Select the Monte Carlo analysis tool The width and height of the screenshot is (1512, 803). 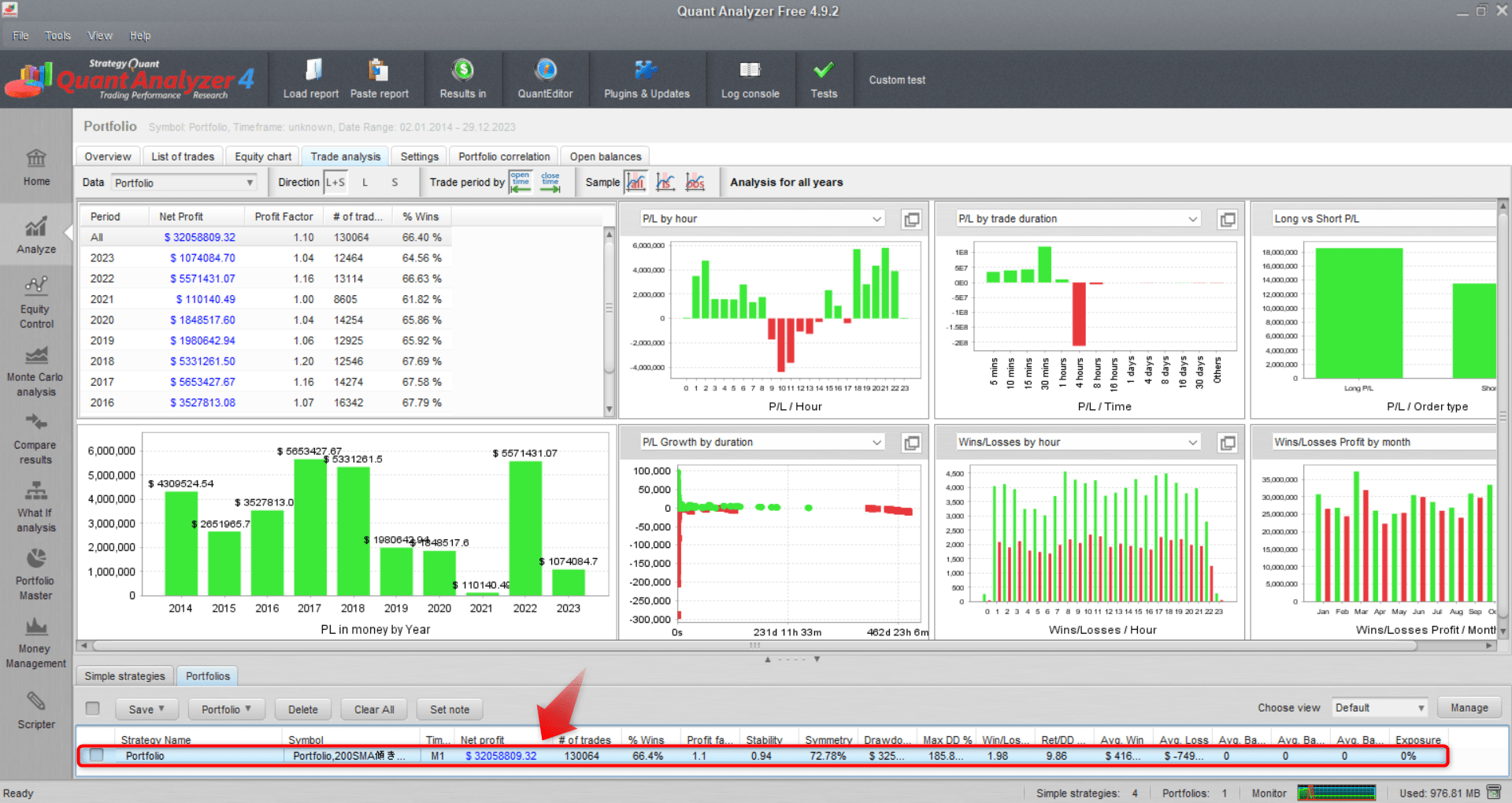tap(35, 370)
